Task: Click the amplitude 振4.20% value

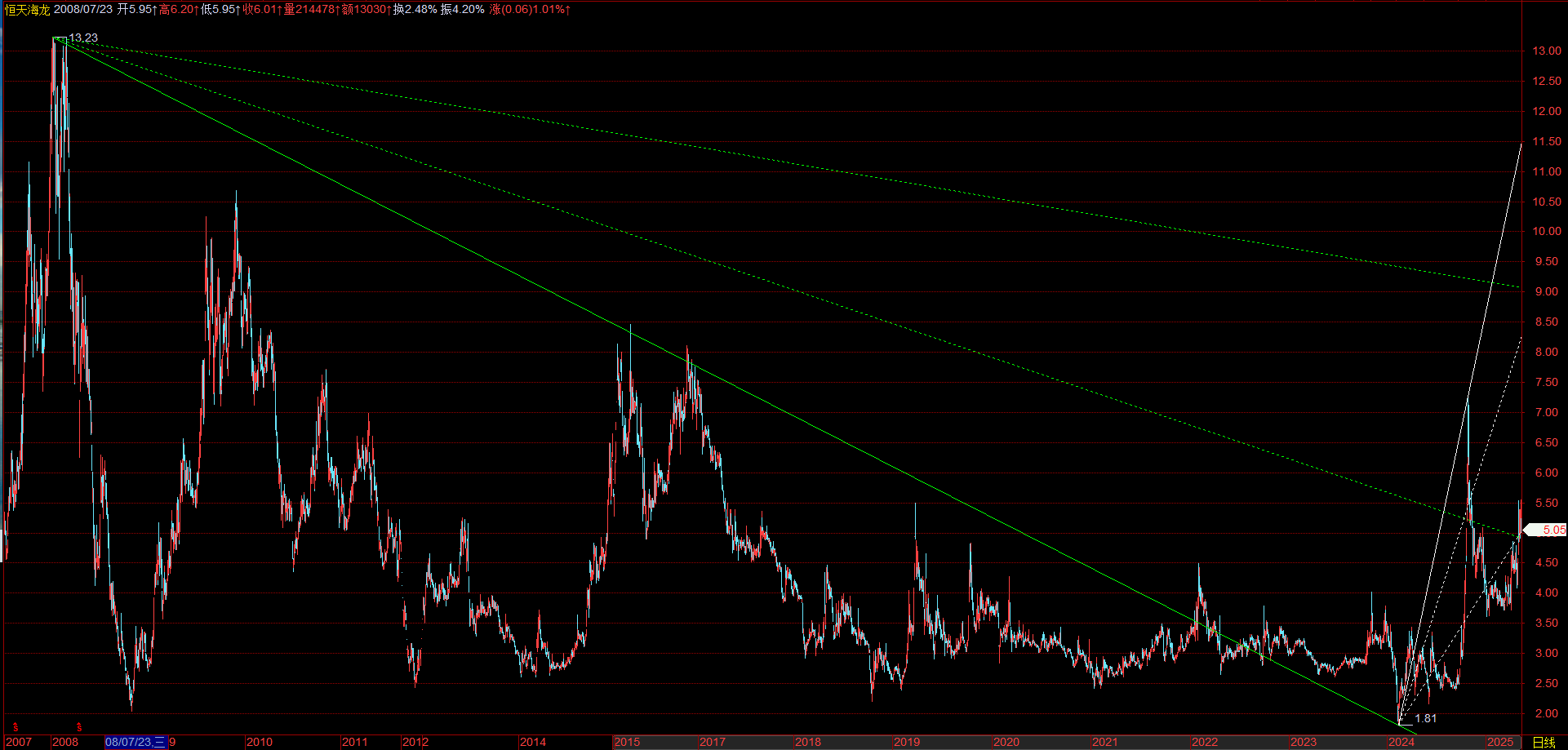Action: coord(462,9)
